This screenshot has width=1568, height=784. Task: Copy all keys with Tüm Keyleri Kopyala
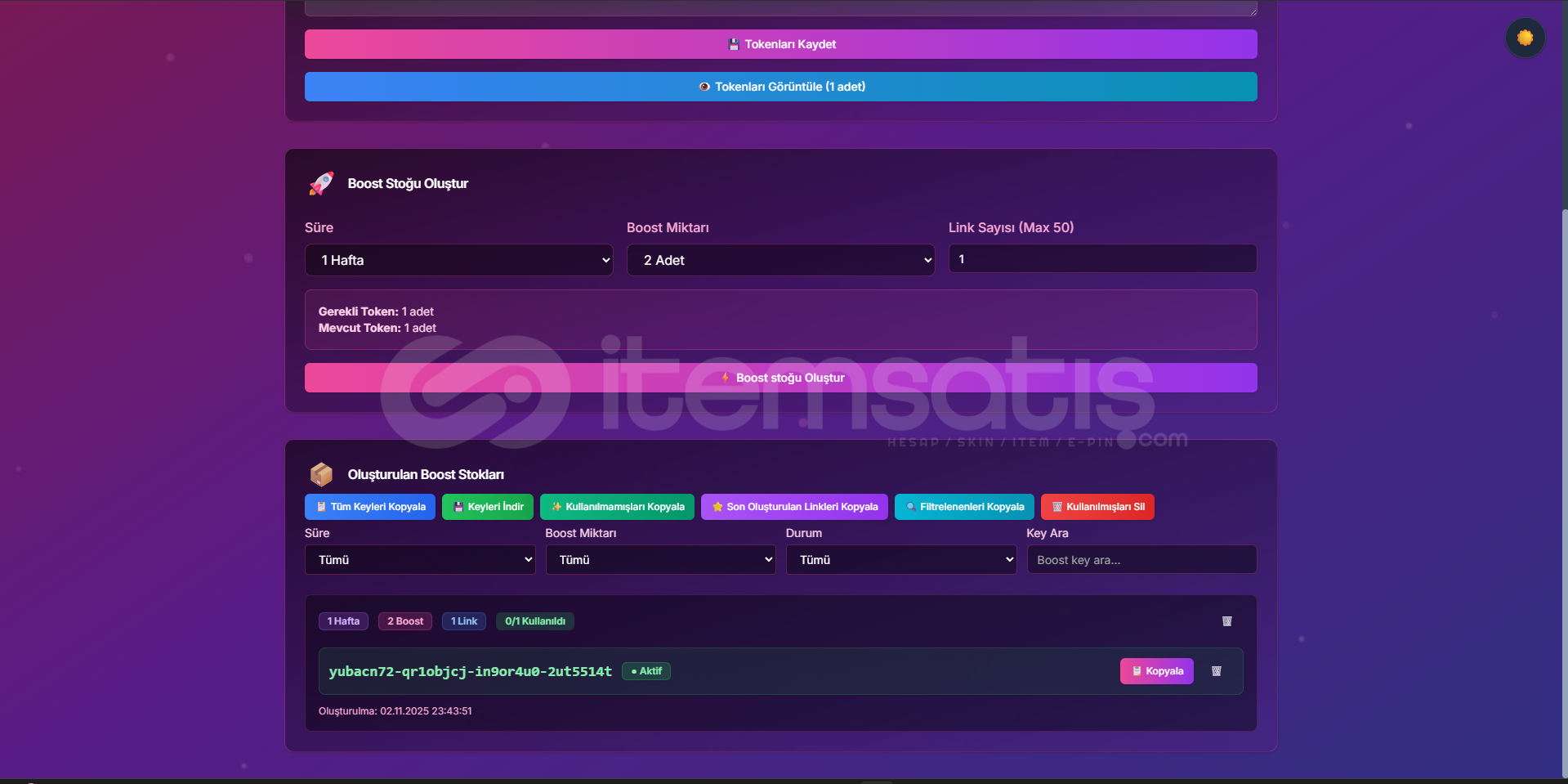pyautogui.click(x=370, y=507)
